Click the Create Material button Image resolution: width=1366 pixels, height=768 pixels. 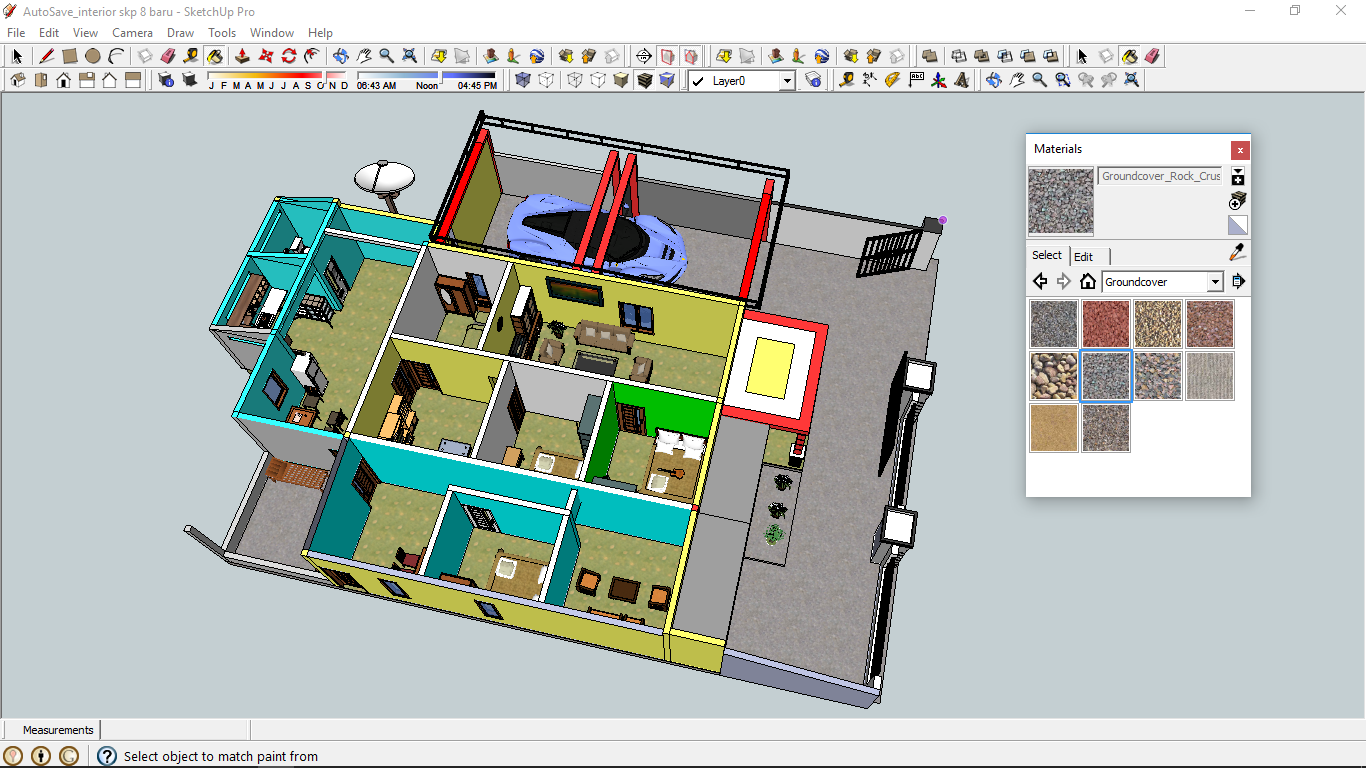[1238, 201]
